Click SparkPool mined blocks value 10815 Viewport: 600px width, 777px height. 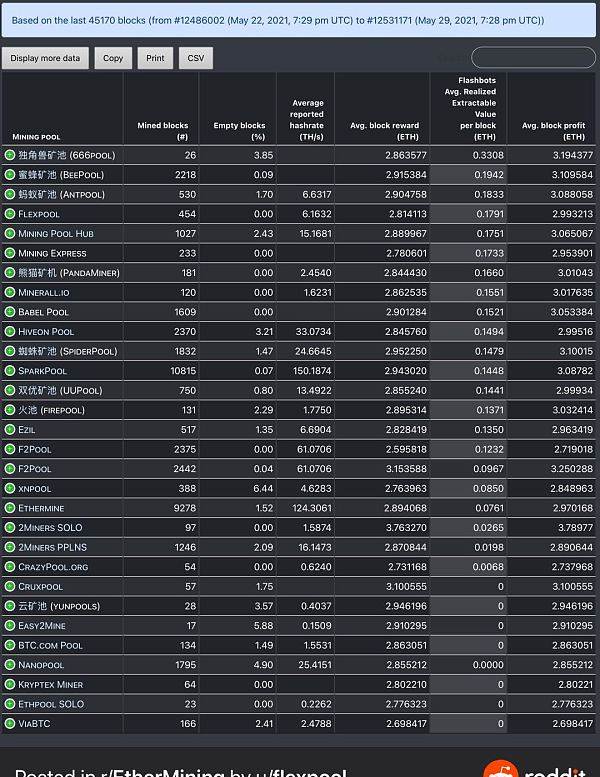tap(183, 371)
